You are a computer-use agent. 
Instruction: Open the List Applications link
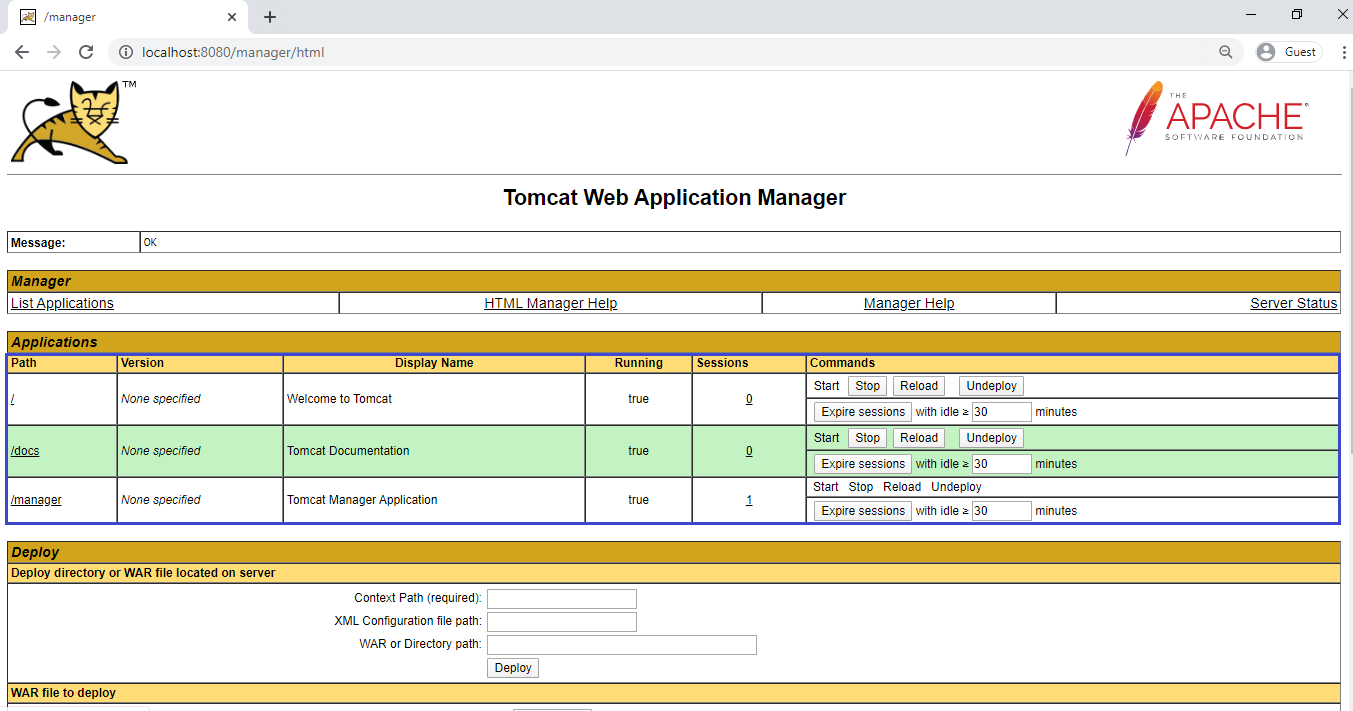62,303
